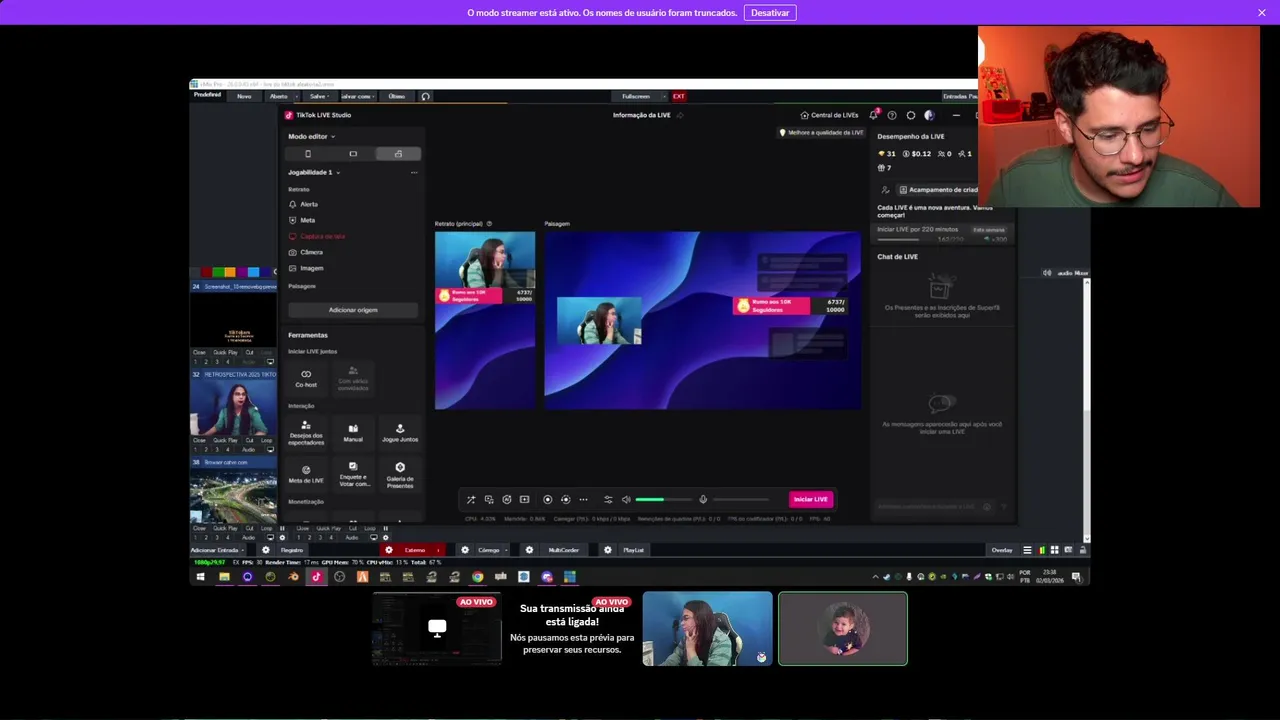
Task: Click the vMix Novo menu button
Action: pos(244,96)
